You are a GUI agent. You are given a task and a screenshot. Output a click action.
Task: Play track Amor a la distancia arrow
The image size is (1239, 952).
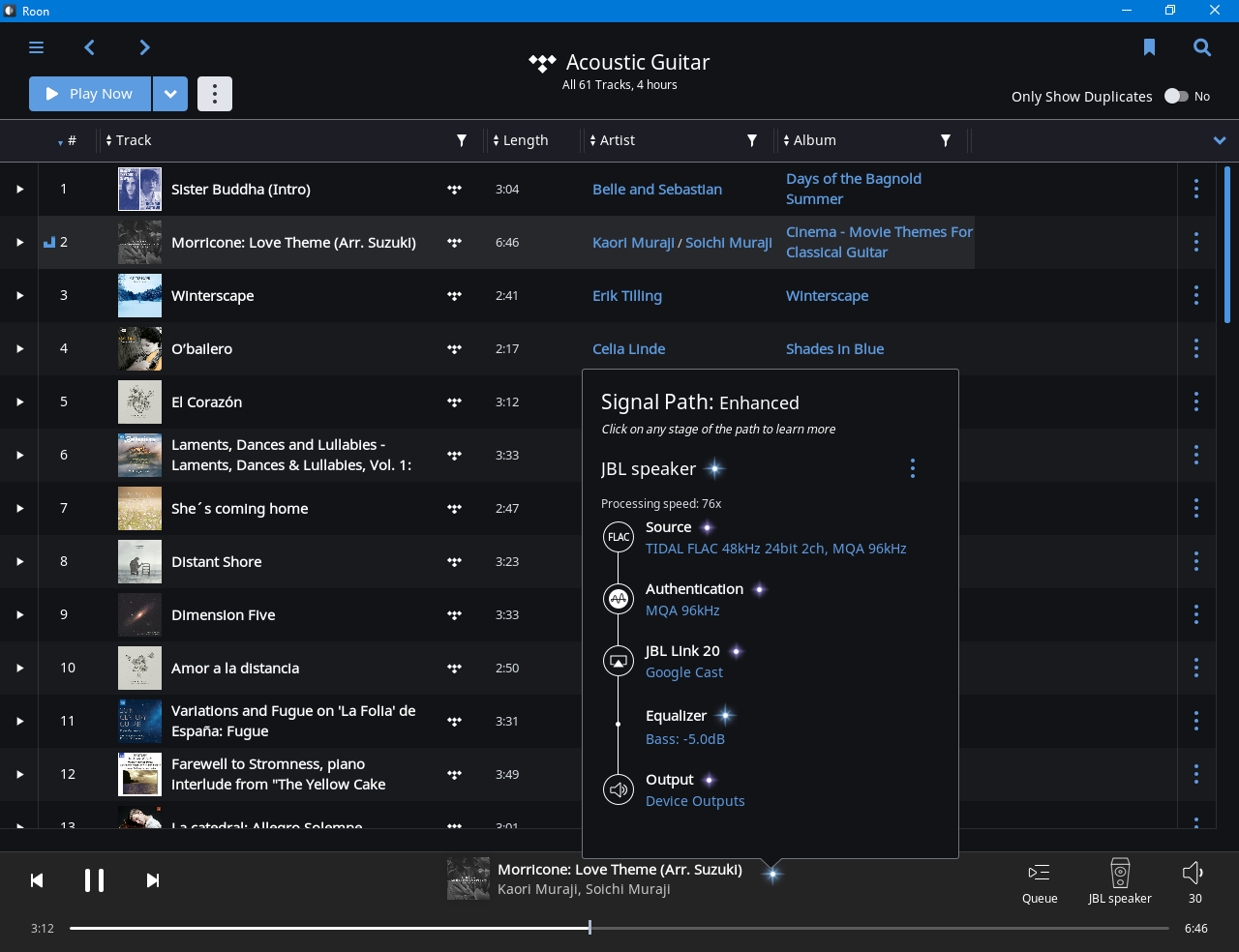tap(19, 668)
